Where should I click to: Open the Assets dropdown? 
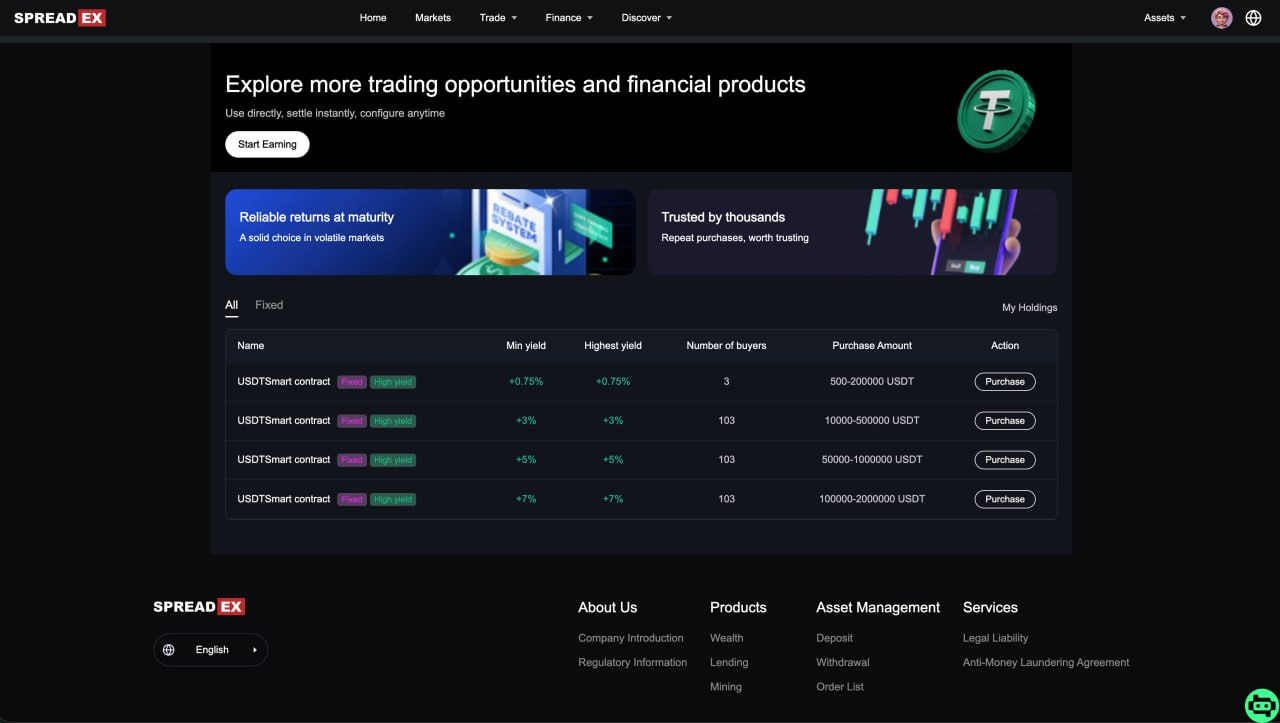click(x=1165, y=18)
